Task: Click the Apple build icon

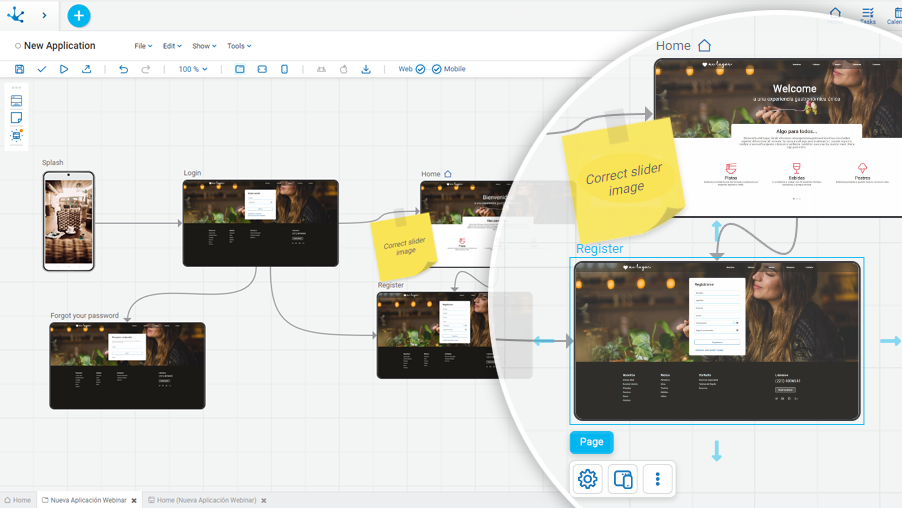Action: point(343,69)
